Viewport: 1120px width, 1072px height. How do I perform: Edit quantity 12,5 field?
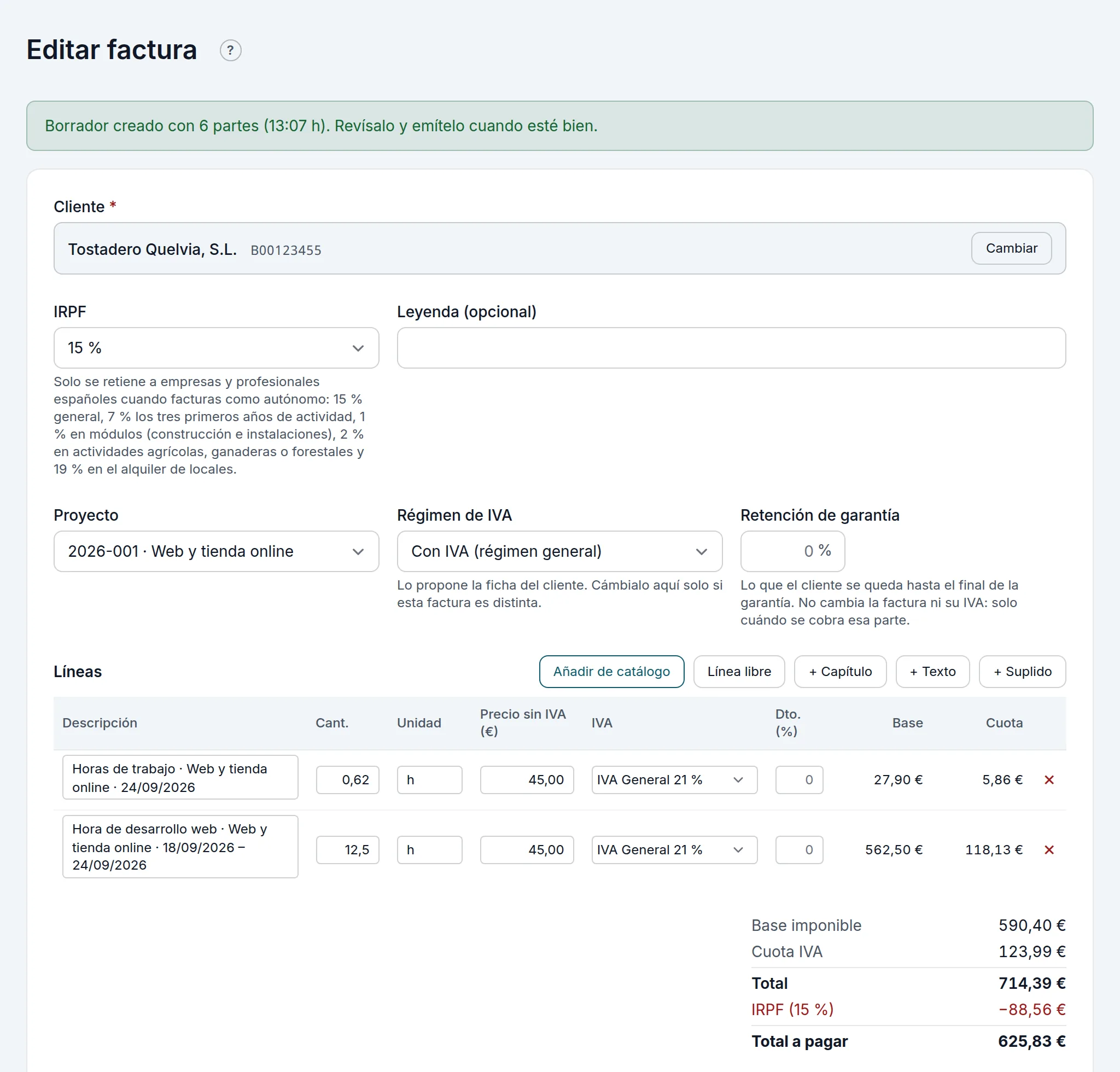coord(347,850)
